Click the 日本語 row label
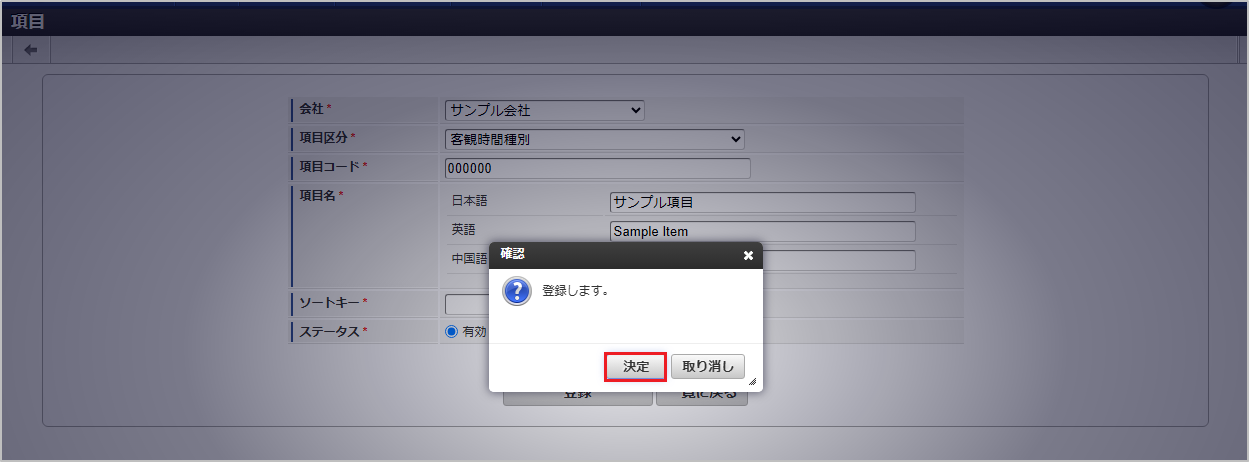The height and width of the screenshot is (462, 1249). tap(470, 201)
